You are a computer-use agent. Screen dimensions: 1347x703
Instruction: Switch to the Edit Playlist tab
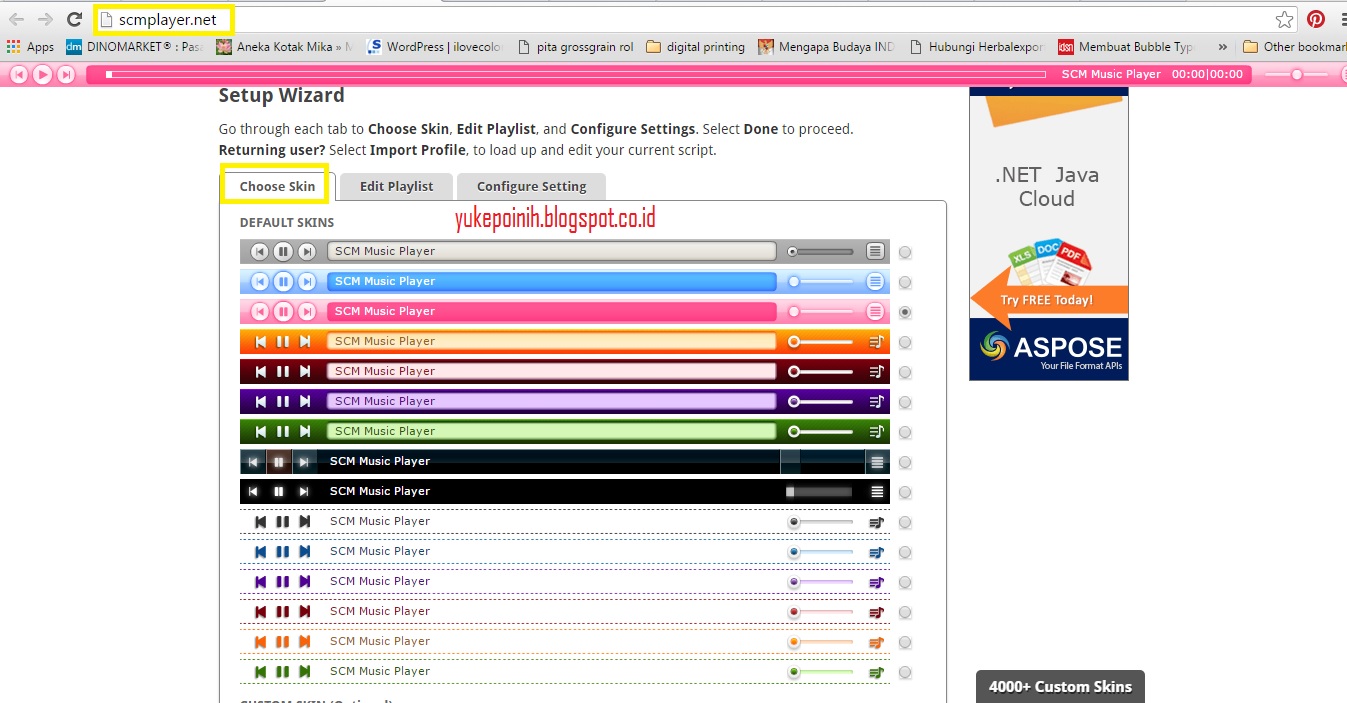point(396,186)
